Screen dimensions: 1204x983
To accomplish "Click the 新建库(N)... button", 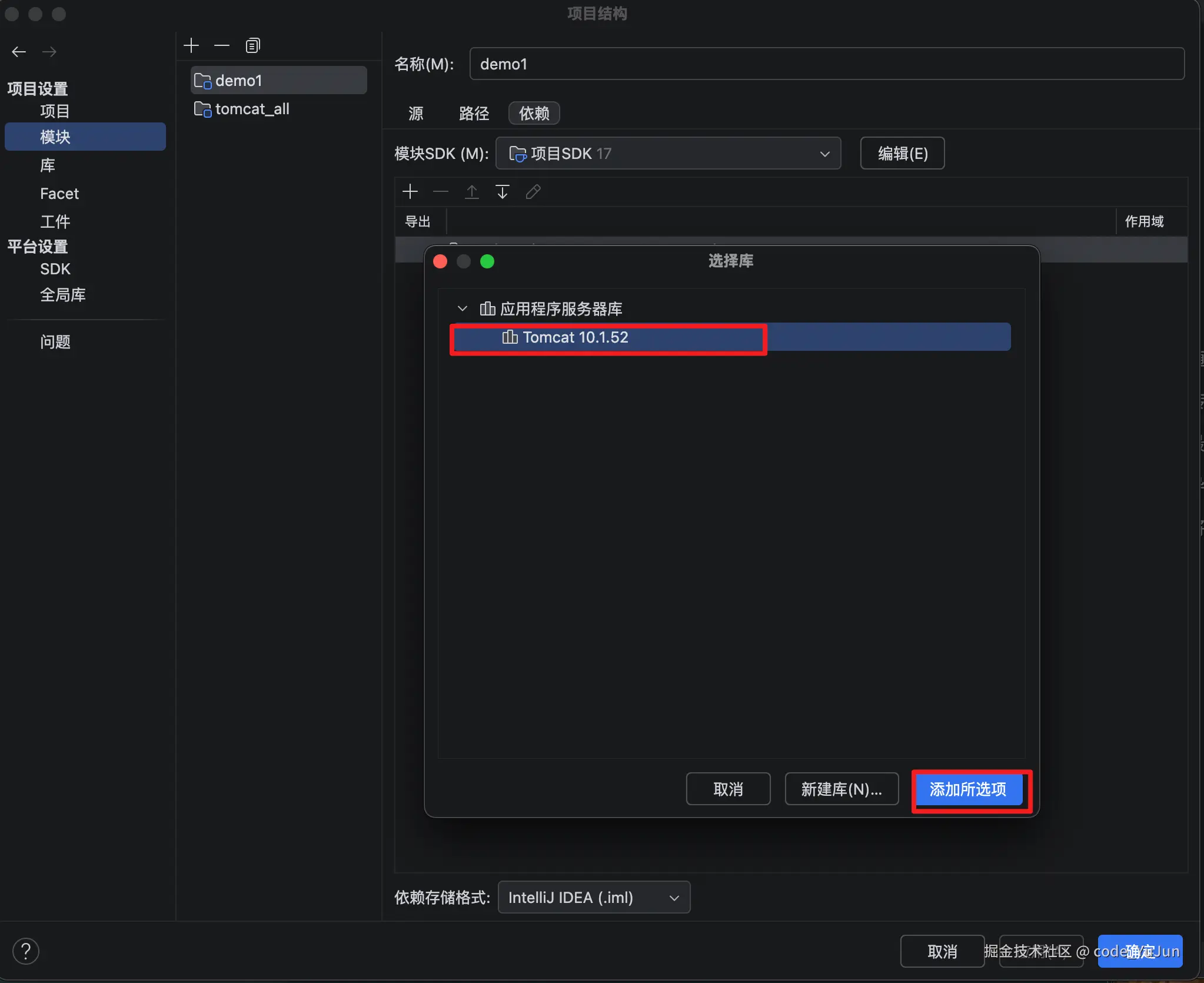I will [841, 789].
